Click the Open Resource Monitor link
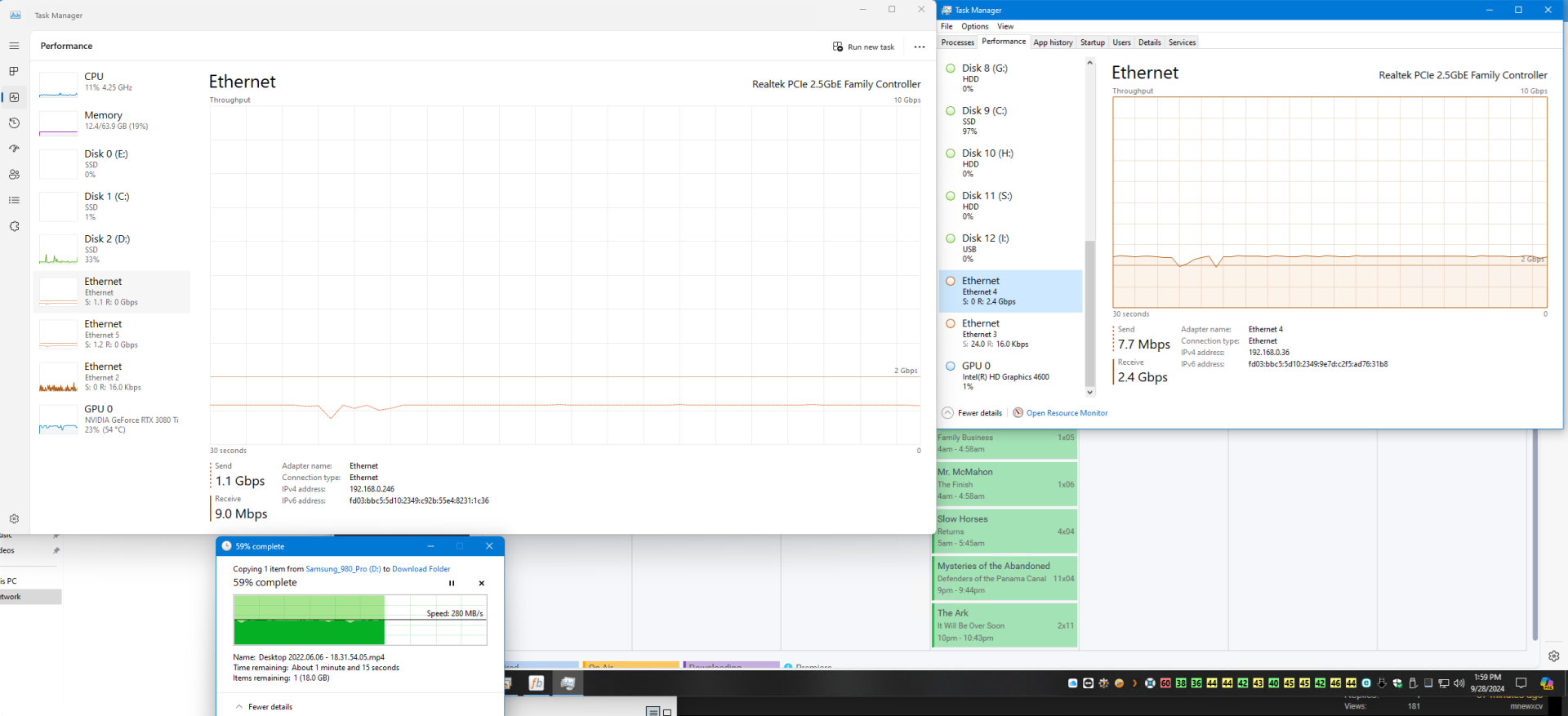 pos(1067,413)
